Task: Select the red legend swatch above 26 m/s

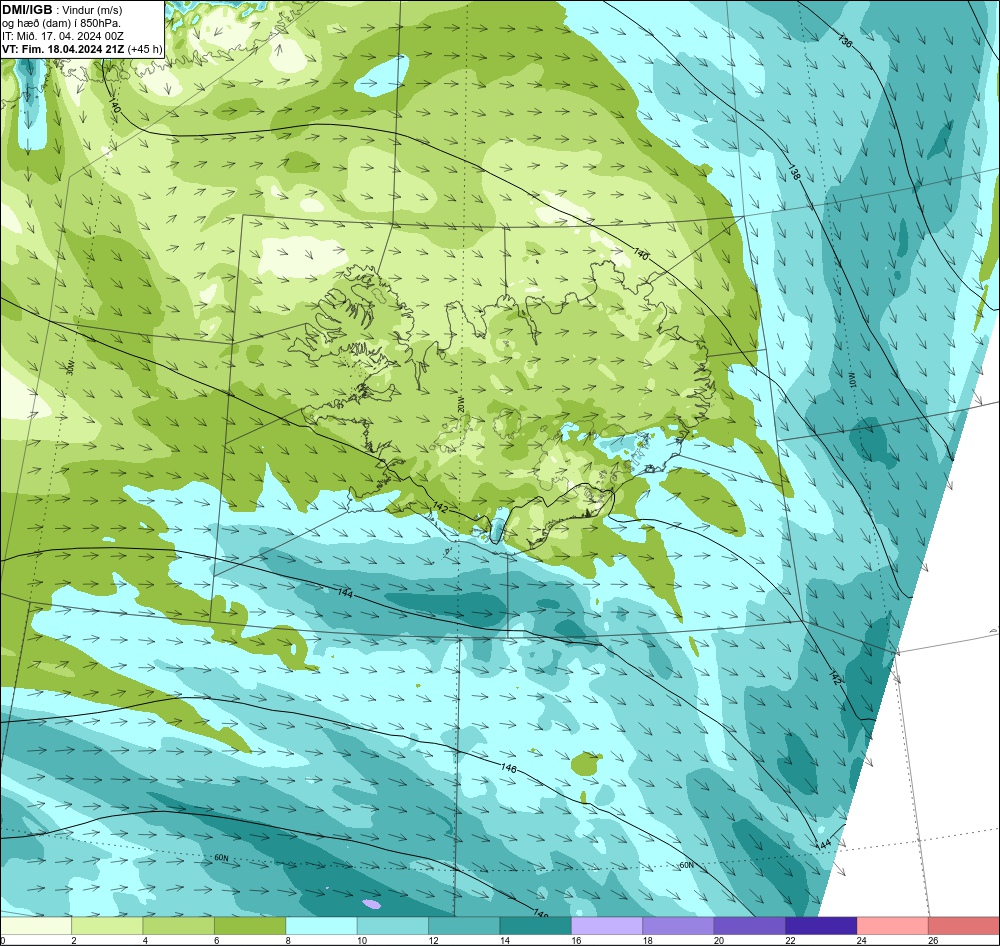Action: [x=964, y=926]
